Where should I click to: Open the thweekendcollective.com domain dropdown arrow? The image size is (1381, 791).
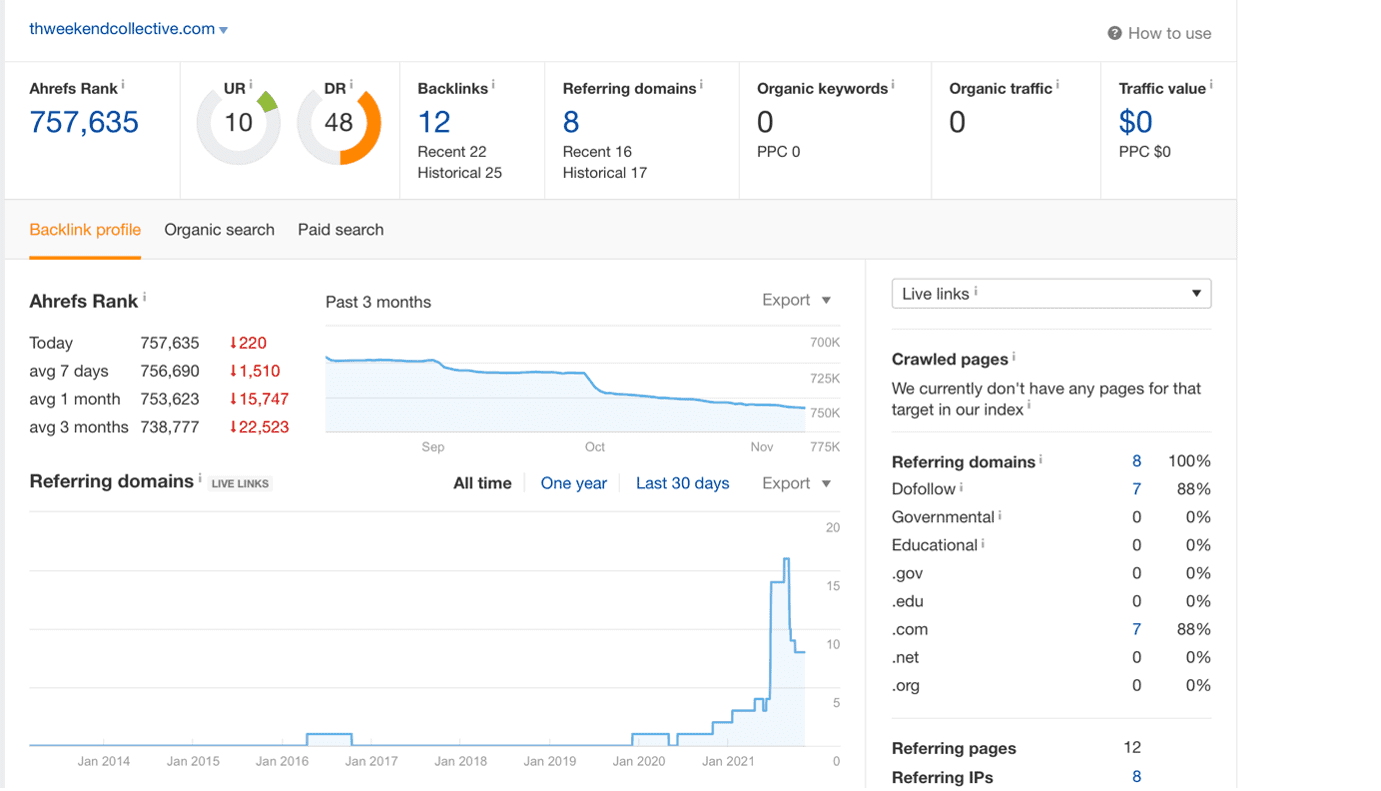[x=223, y=30]
